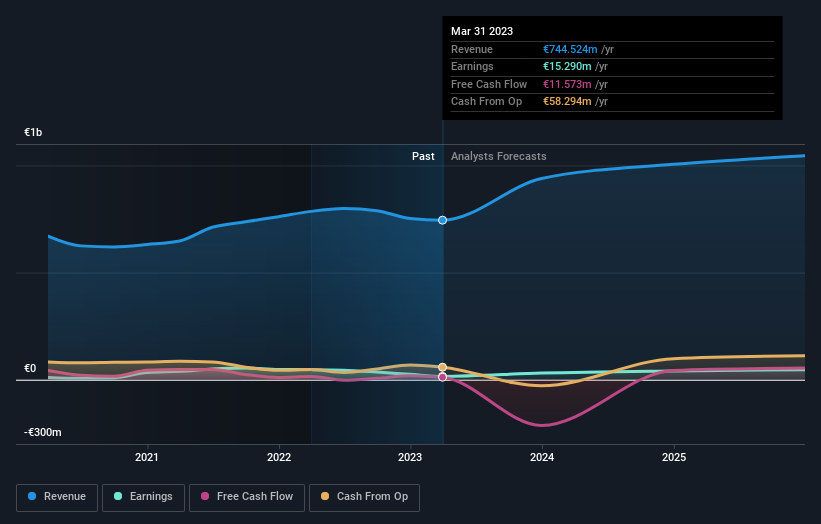This screenshot has width=821, height=524.
Task: Click the orange Cash From Op data point marker
Action: click(x=442, y=367)
